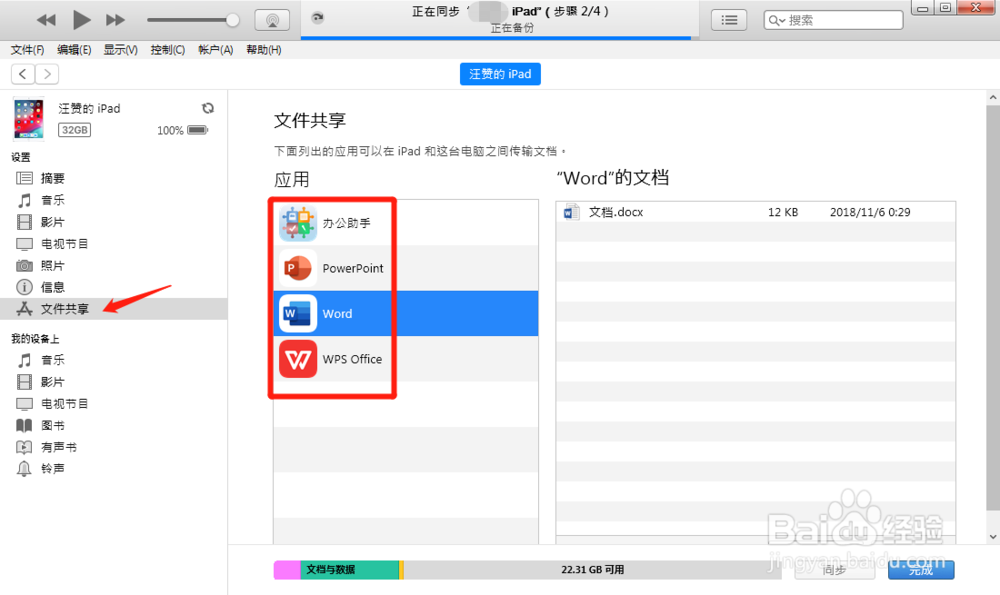This screenshot has width=1000, height=595.
Task: Select the WPS Office app icon
Action: click(298, 359)
